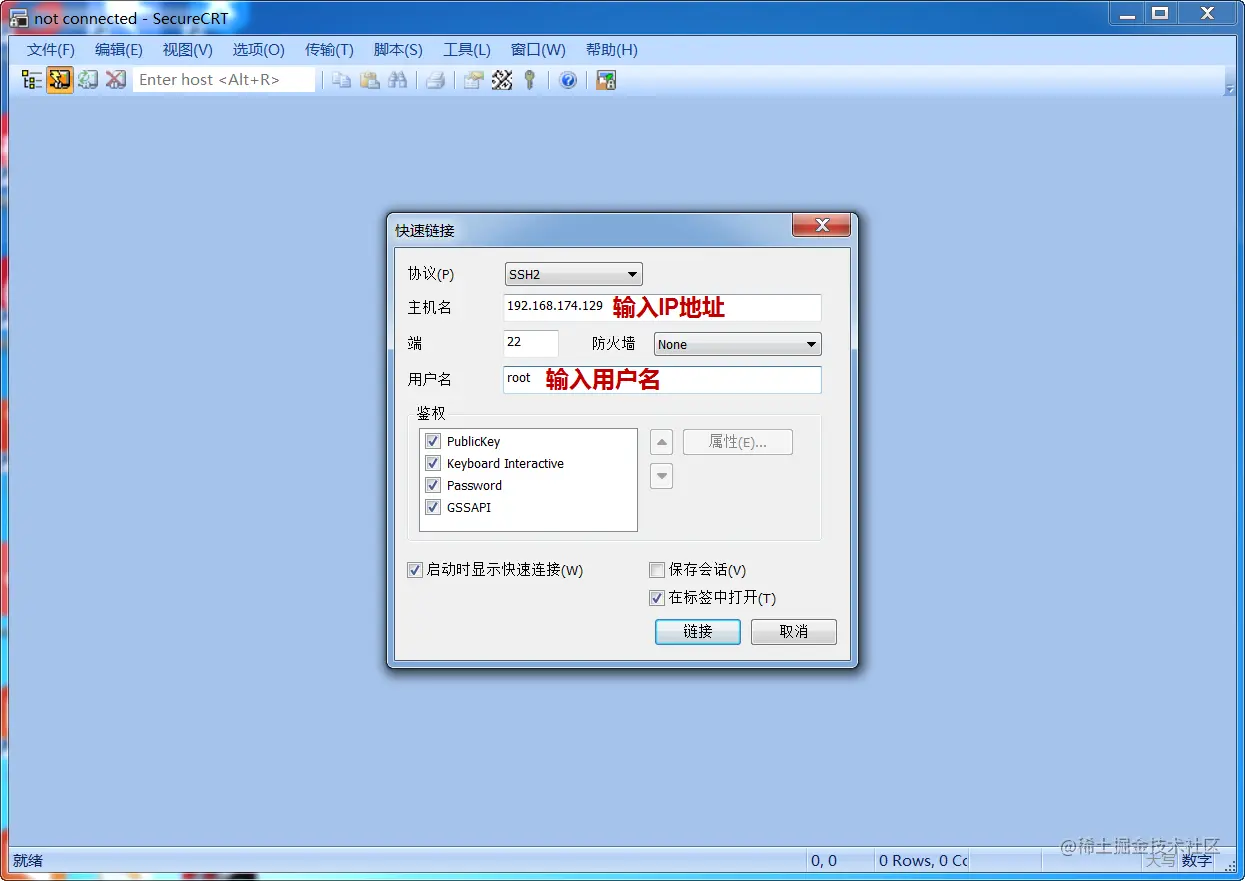Click the Paste clipboard toolbar icon
Image resolution: width=1245 pixels, height=881 pixels.
(x=370, y=80)
